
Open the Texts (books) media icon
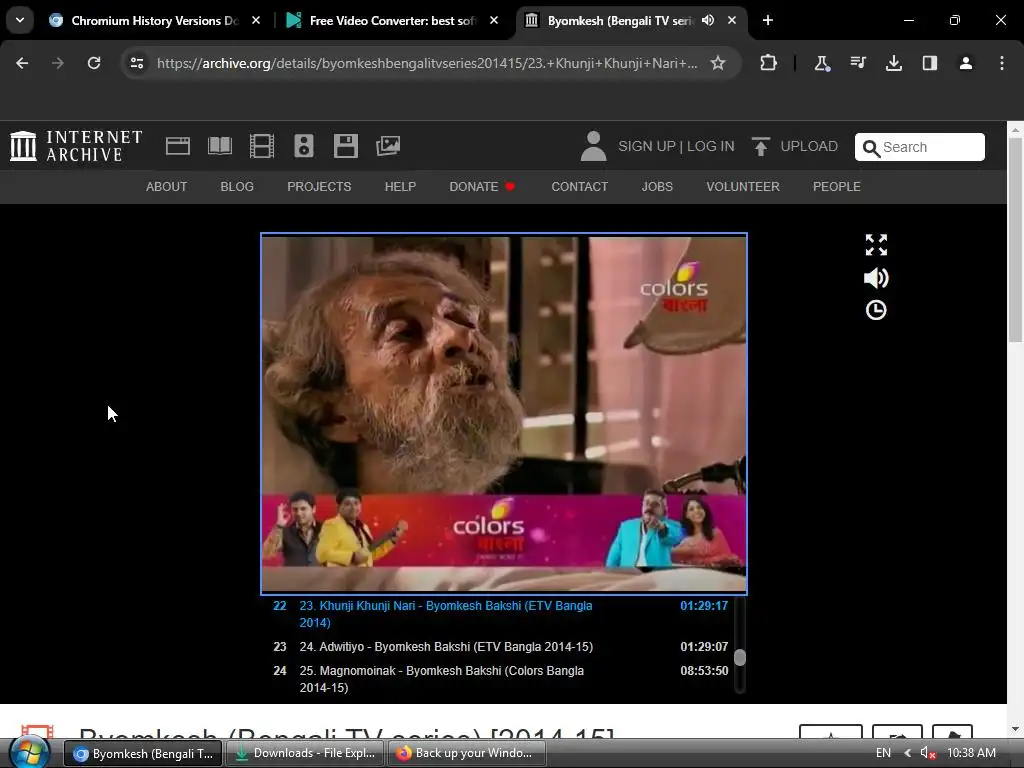[219, 146]
